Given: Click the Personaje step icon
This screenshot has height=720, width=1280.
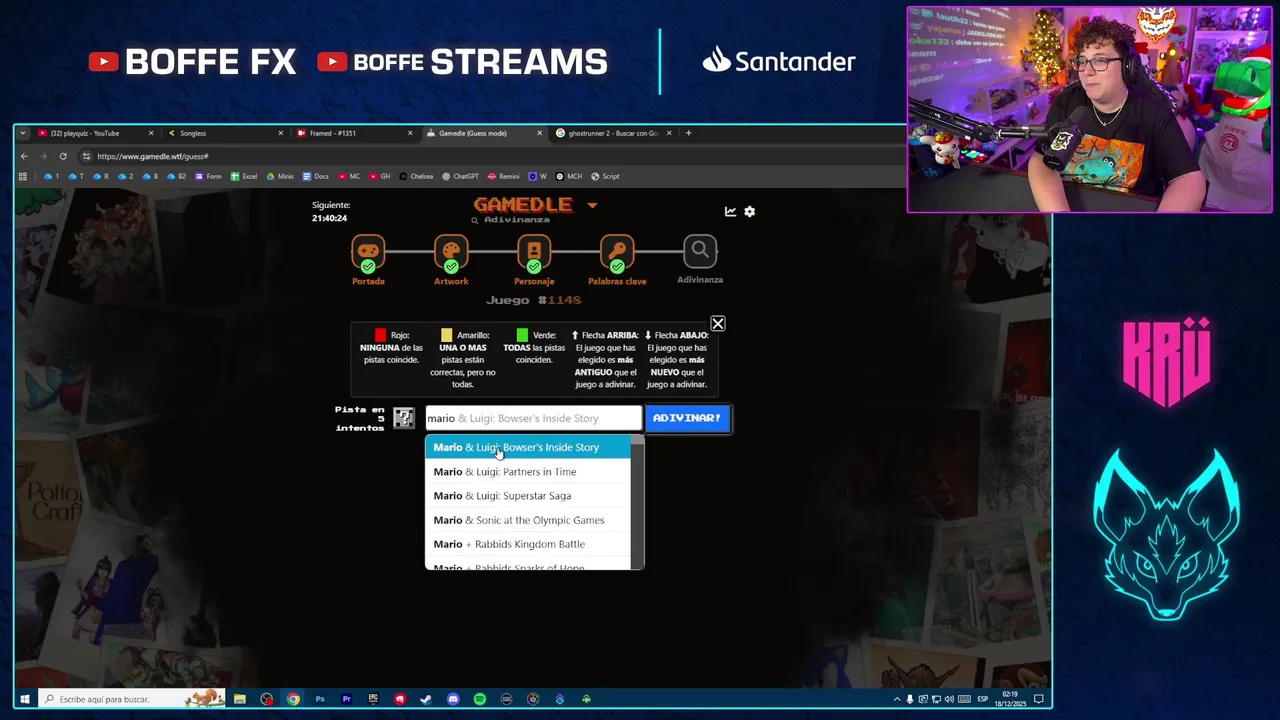Looking at the screenshot, I should pos(534,251).
